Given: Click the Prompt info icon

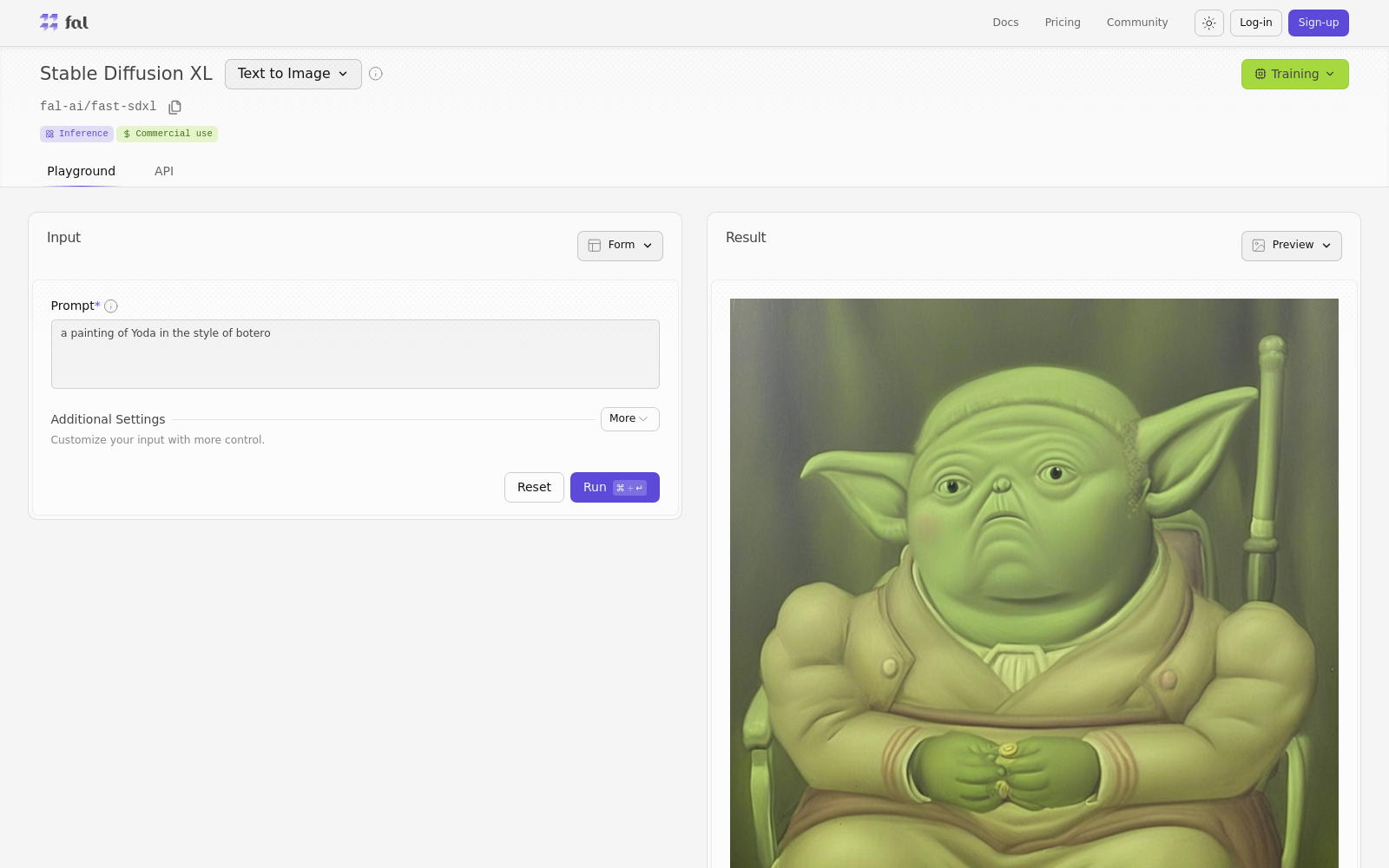Looking at the screenshot, I should [111, 306].
